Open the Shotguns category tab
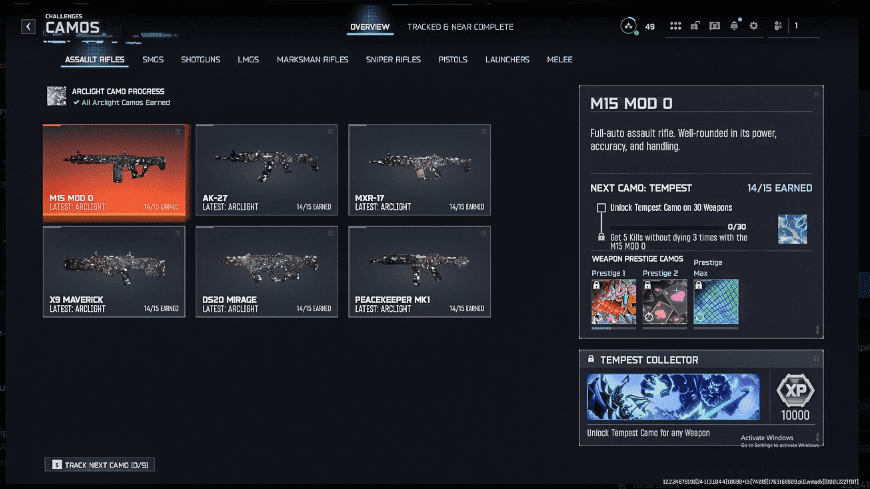 [200, 60]
